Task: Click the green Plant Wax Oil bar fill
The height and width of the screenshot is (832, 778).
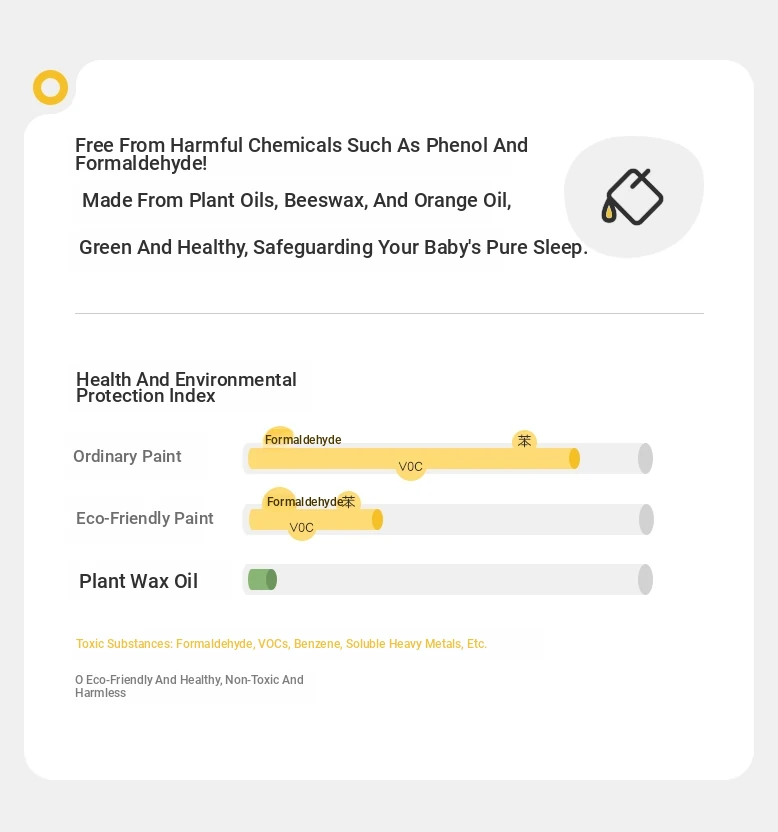Action: pos(262,579)
